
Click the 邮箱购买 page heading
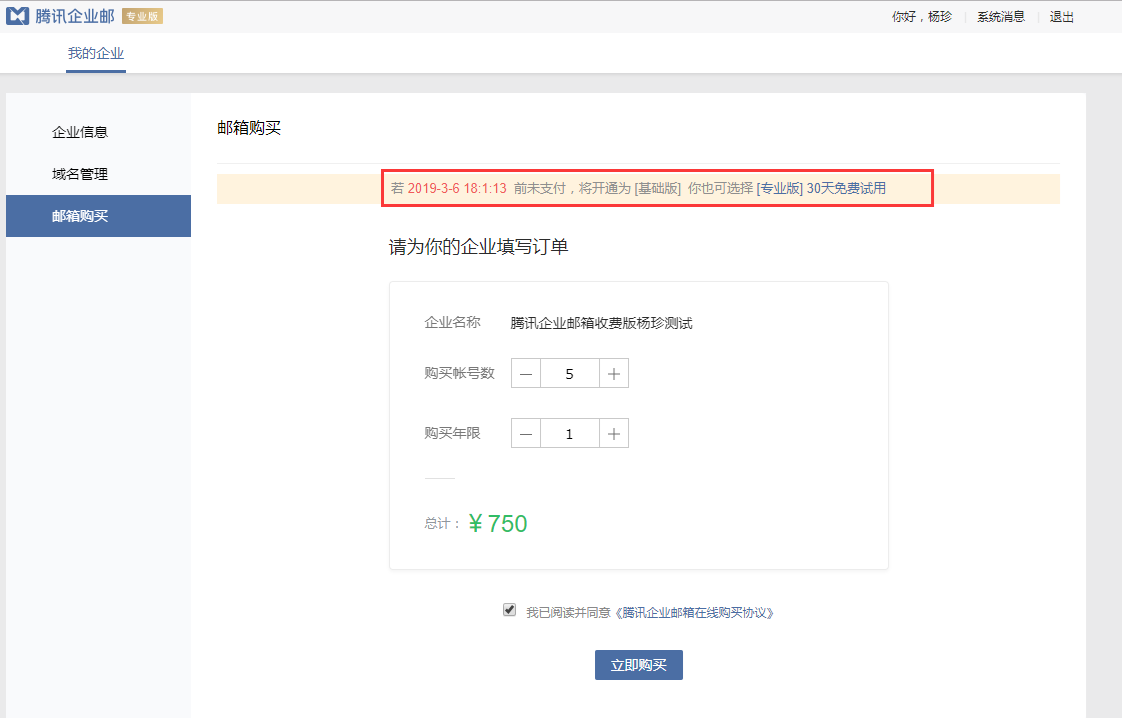pos(249,128)
